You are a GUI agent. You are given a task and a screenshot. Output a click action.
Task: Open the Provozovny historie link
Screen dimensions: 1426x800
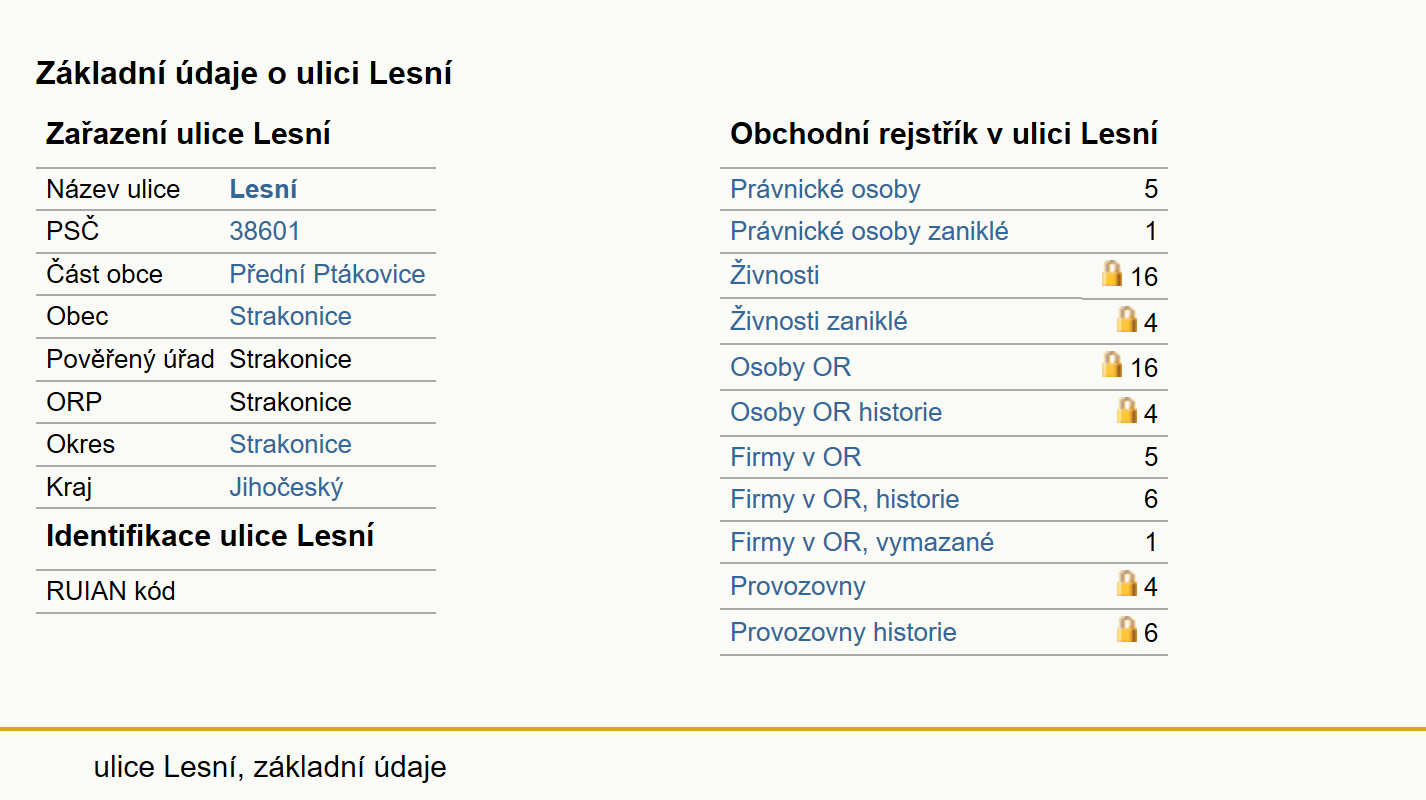pyautogui.click(x=843, y=632)
